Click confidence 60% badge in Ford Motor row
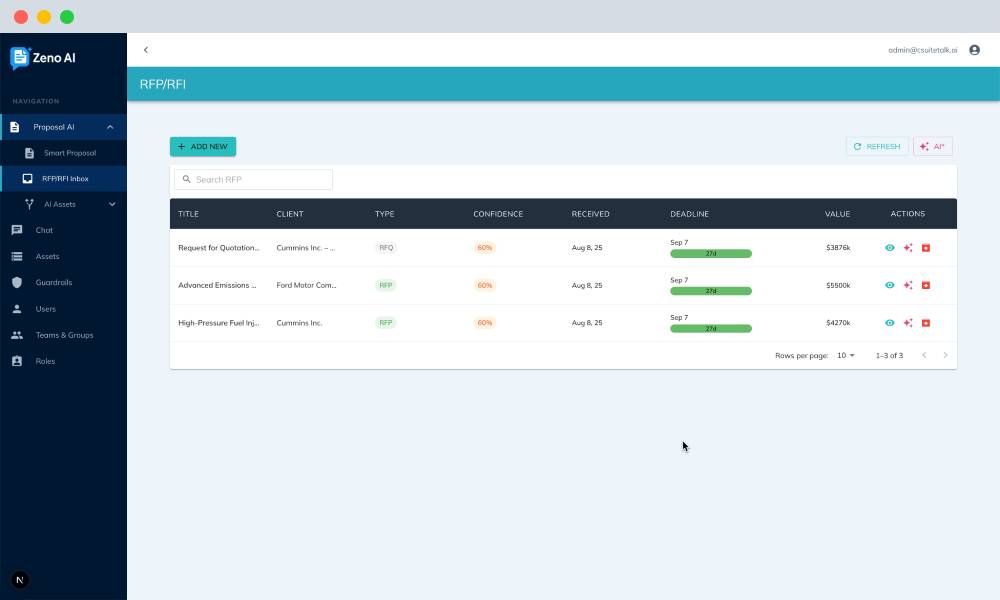 (485, 285)
